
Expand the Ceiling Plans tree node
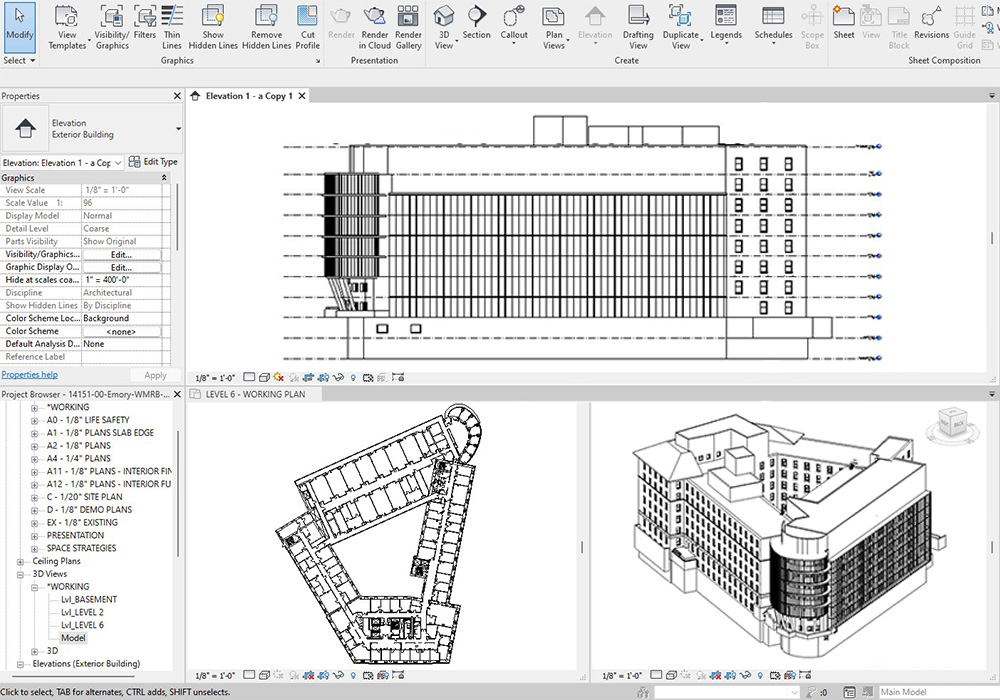pyautogui.click(x=21, y=561)
